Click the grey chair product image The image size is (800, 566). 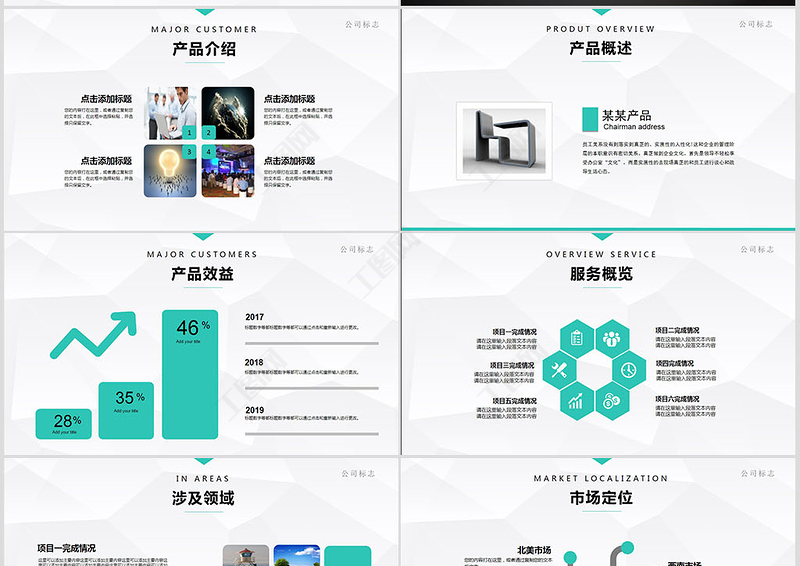pyautogui.click(x=505, y=142)
